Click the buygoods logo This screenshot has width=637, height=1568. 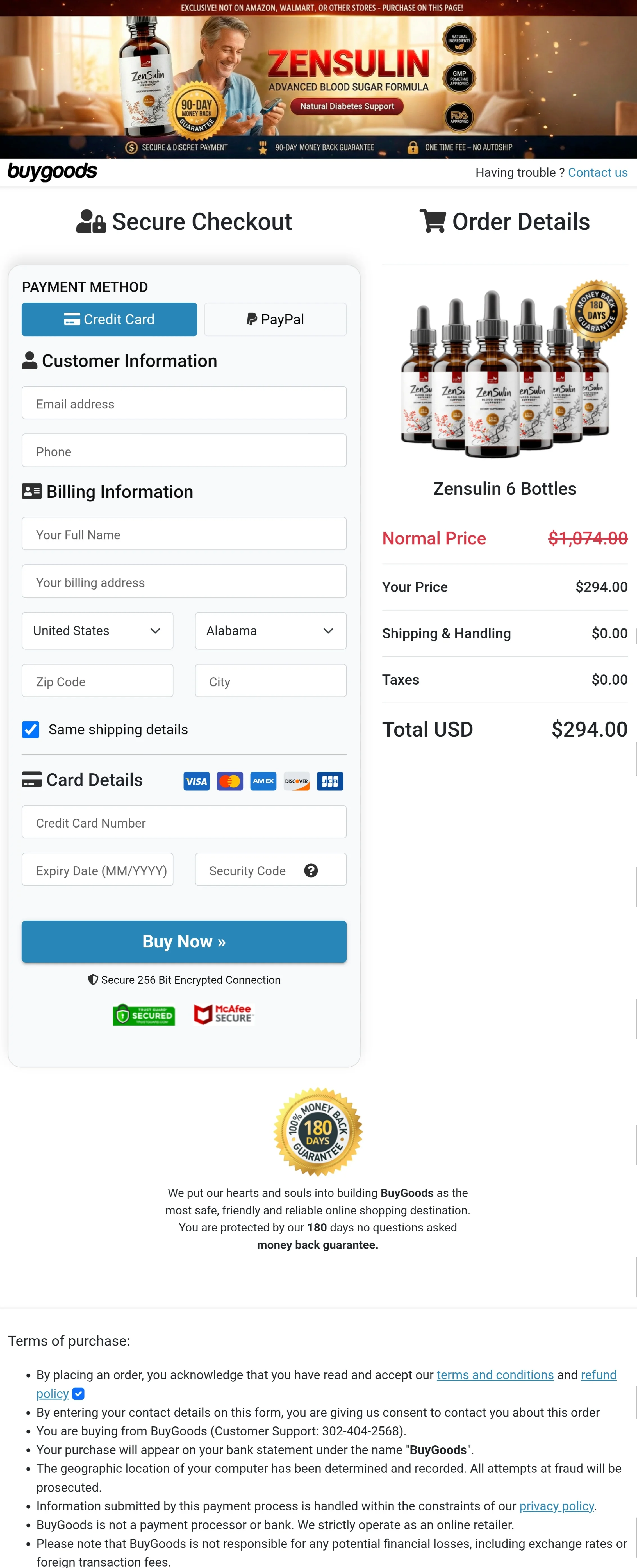tap(52, 172)
